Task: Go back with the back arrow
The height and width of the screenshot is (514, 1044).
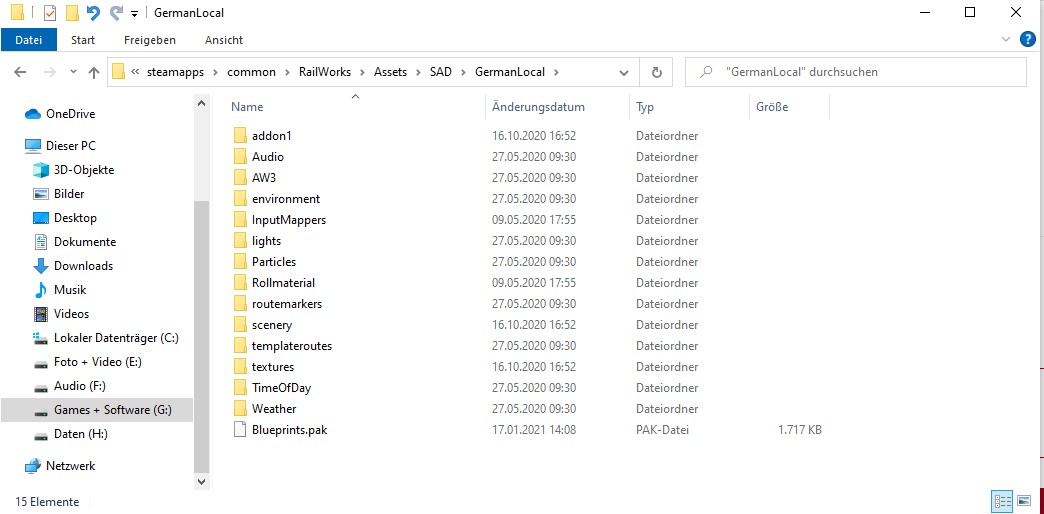Action: (x=21, y=72)
